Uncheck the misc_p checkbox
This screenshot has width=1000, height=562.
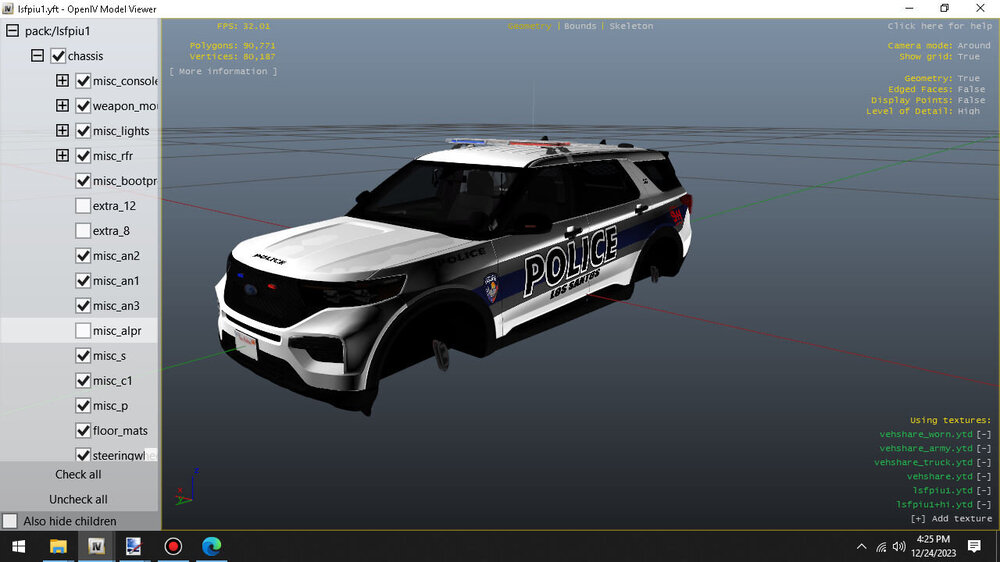(83, 405)
